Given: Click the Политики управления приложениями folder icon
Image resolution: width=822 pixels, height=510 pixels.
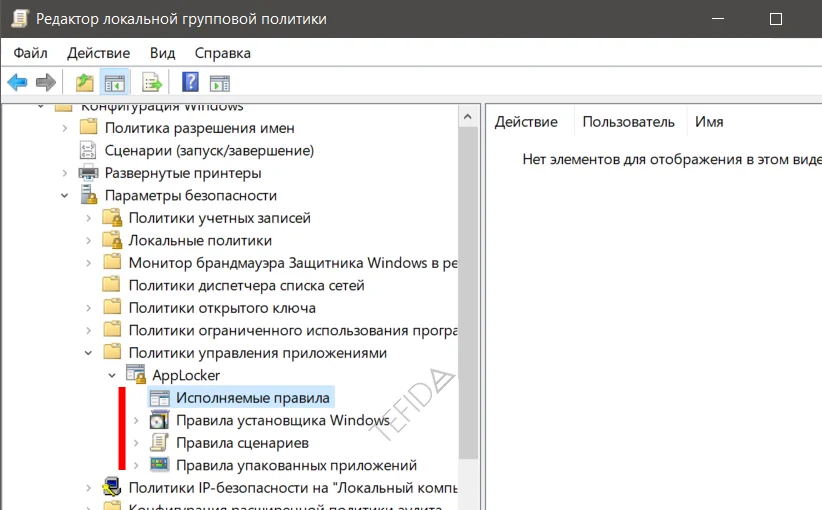Looking at the screenshot, I should click(112, 352).
